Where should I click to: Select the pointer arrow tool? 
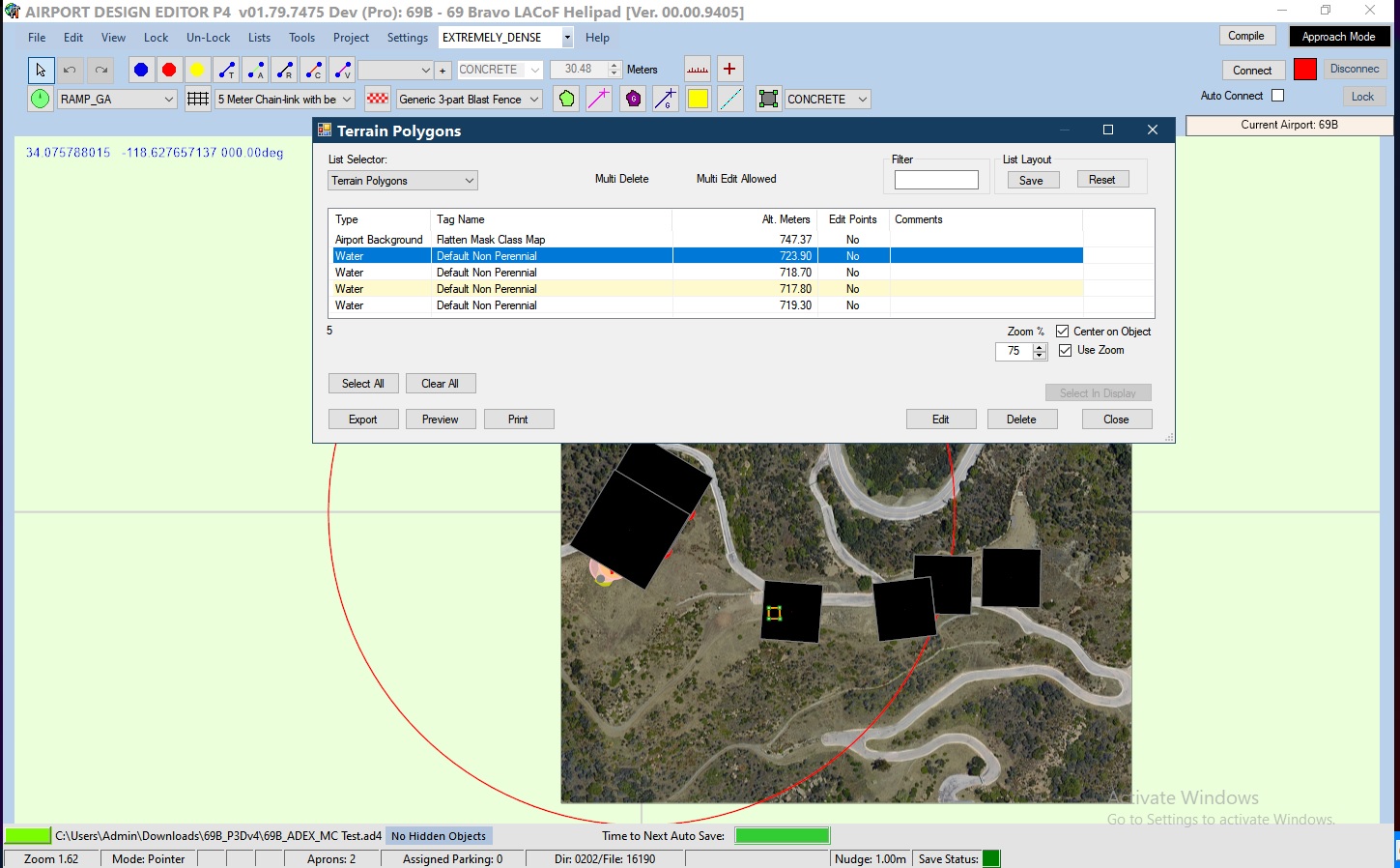click(41, 70)
